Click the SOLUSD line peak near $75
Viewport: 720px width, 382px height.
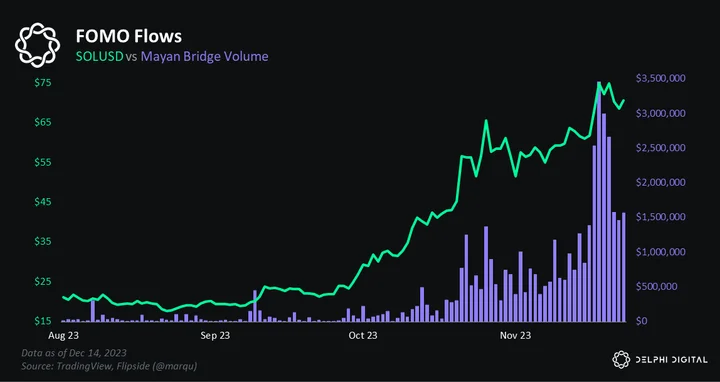tap(599, 83)
